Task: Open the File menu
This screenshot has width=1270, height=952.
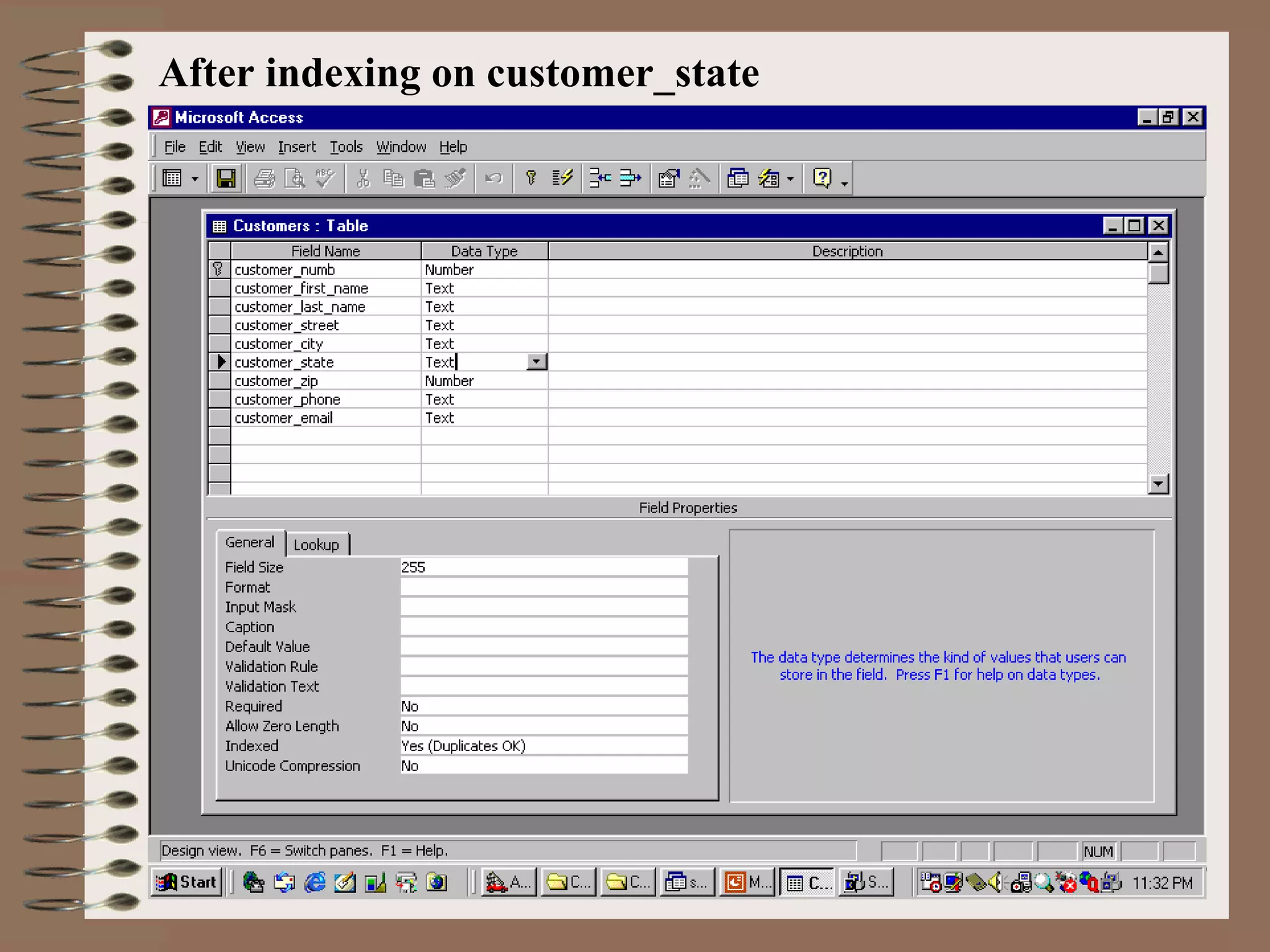Action: click(175, 147)
